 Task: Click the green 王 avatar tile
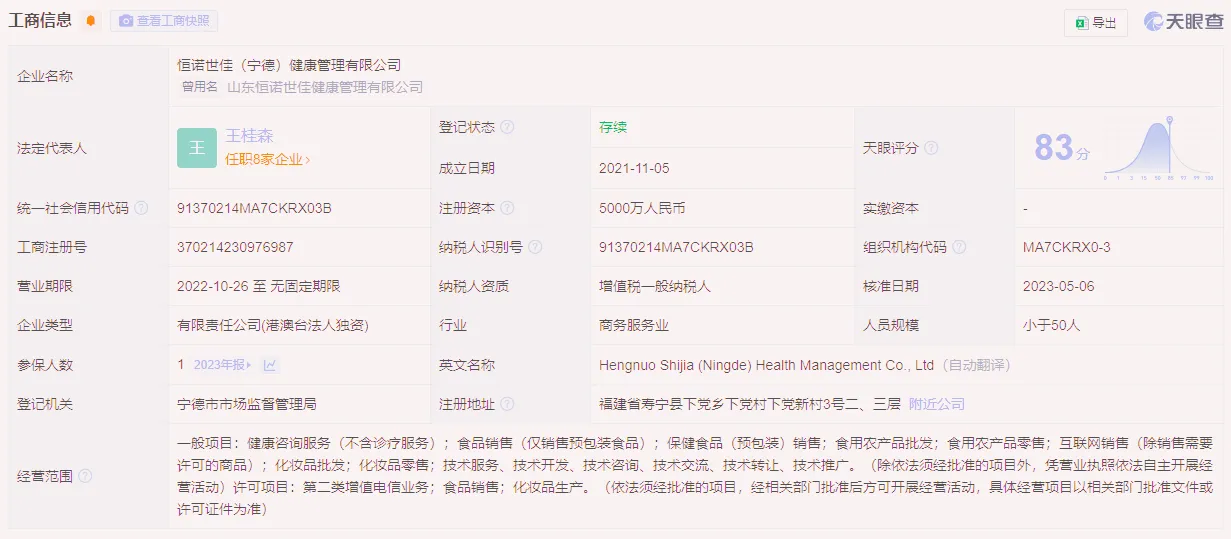coord(197,148)
